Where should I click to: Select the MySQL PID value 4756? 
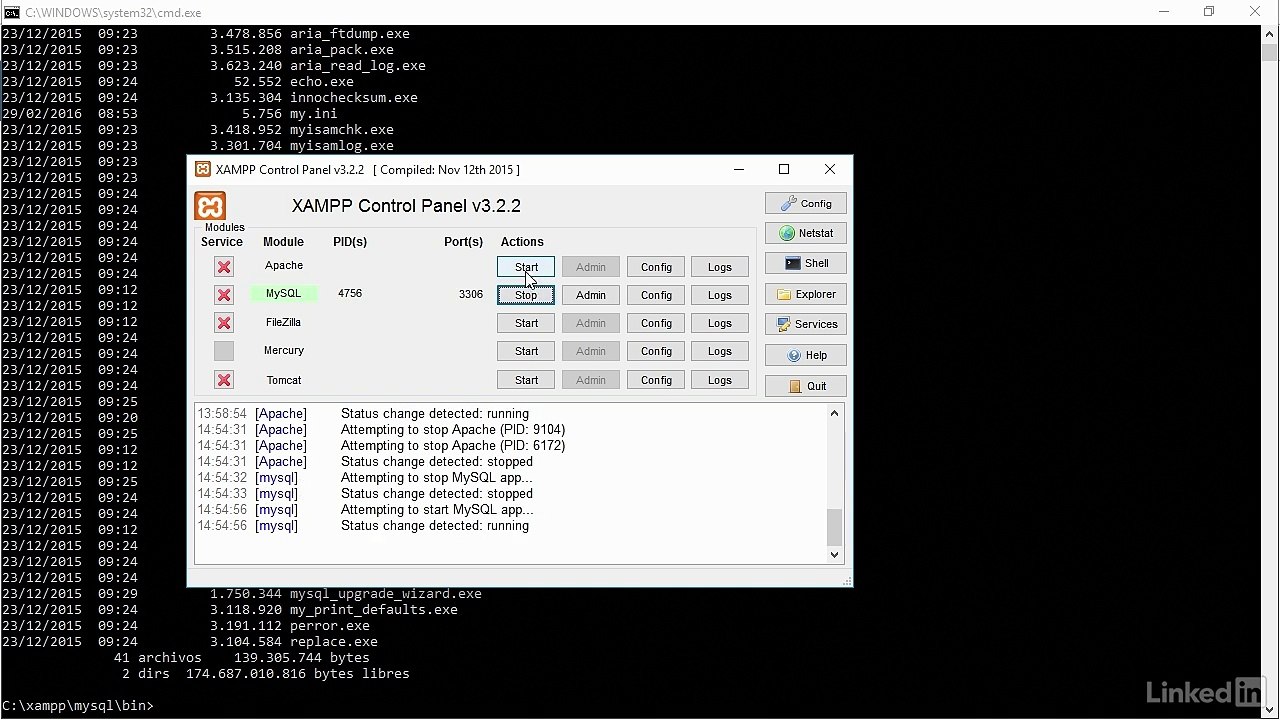pyautogui.click(x=350, y=294)
